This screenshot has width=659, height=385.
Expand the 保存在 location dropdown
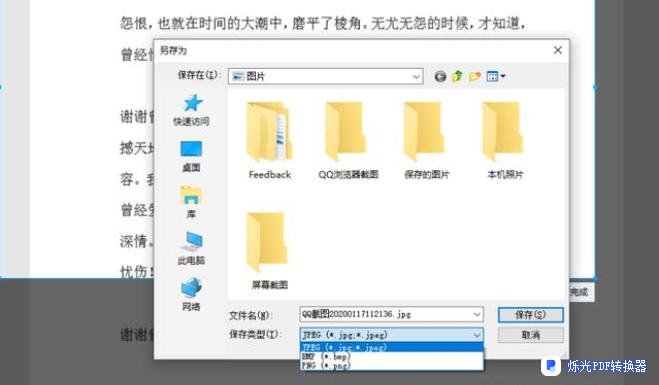click(x=416, y=76)
